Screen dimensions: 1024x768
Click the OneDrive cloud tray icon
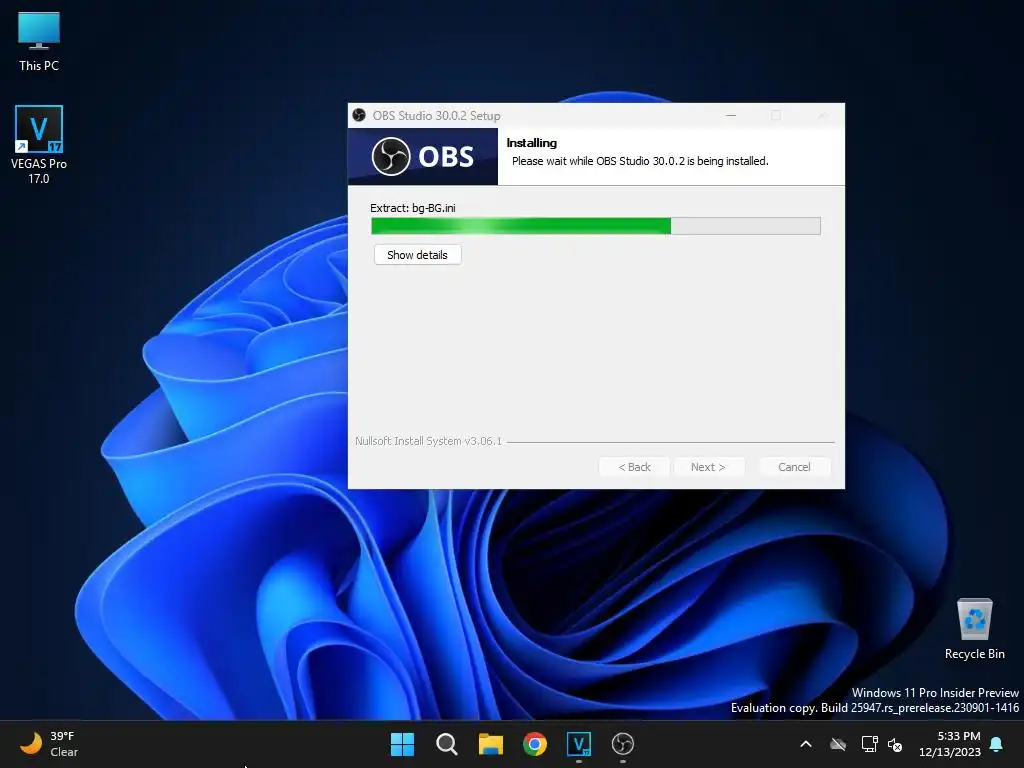pyautogui.click(x=838, y=744)
